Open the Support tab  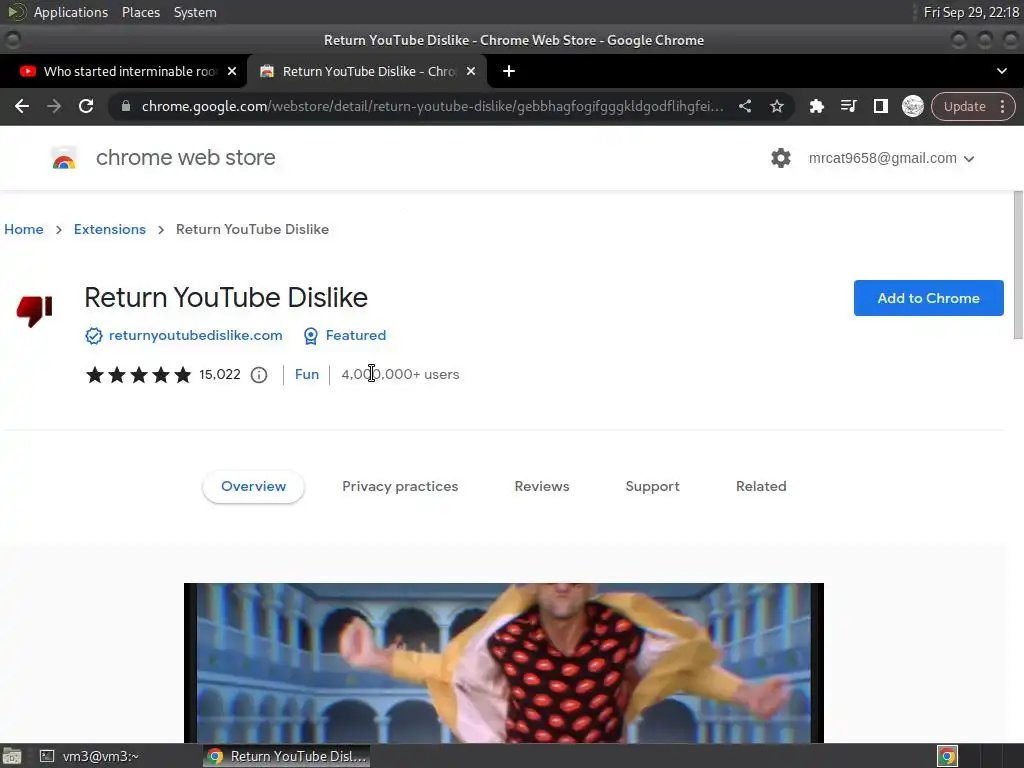coord(652,487)
